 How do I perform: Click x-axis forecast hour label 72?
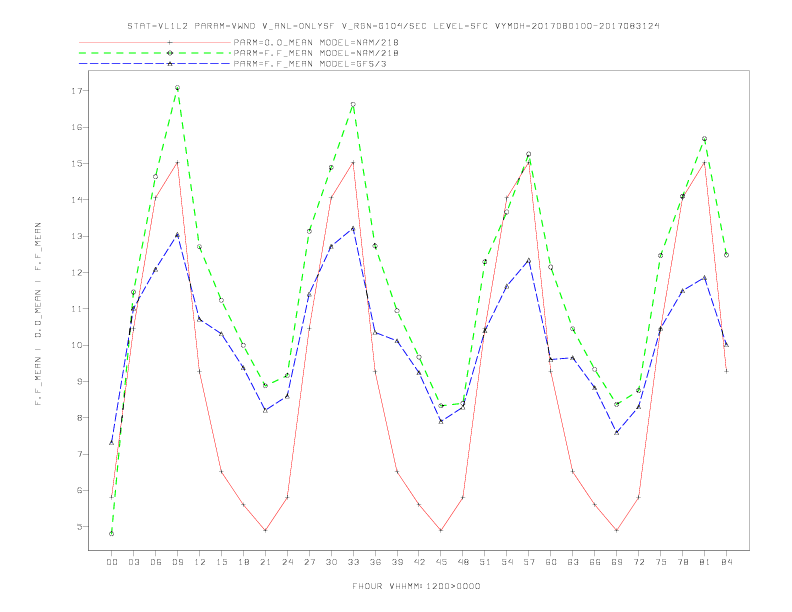638,562
